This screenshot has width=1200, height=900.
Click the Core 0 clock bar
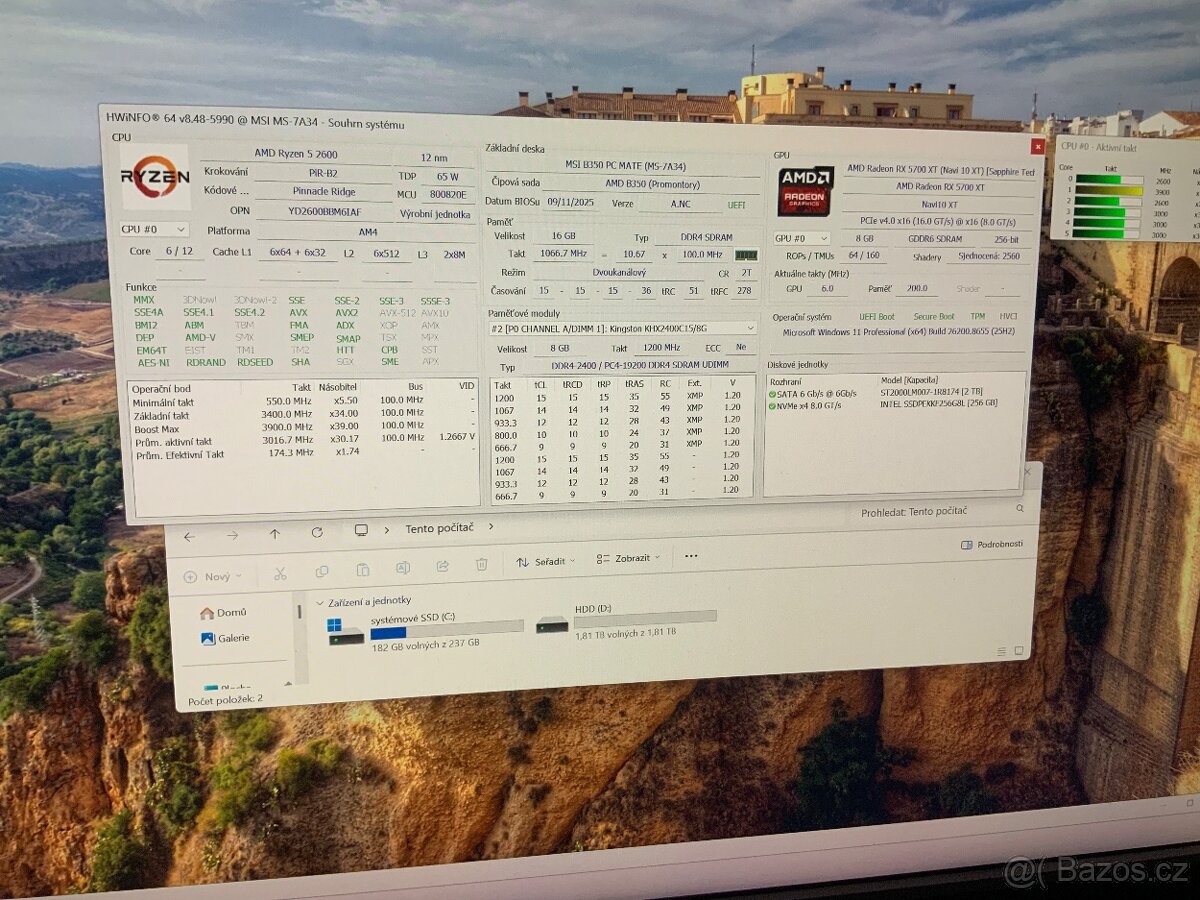click(1109, 180)
